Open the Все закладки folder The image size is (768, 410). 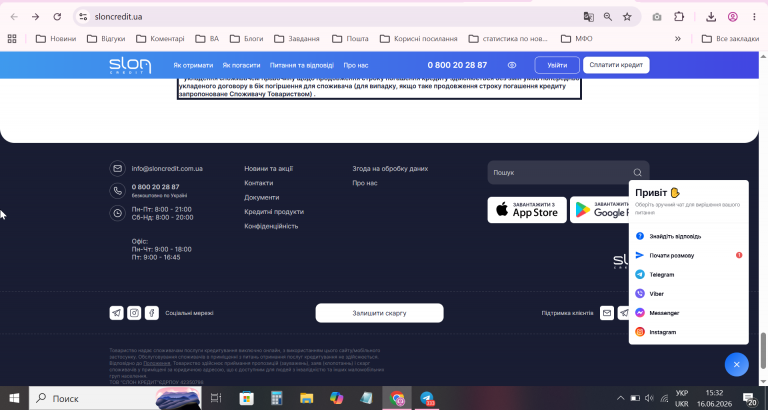click(x=730, y=39)
